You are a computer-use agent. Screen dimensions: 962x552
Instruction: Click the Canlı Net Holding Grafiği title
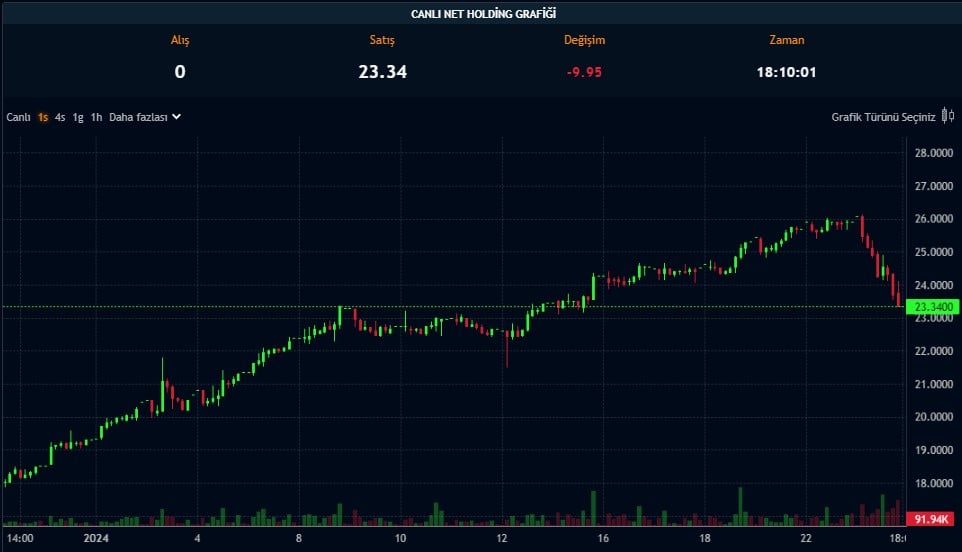coord(484,13)
